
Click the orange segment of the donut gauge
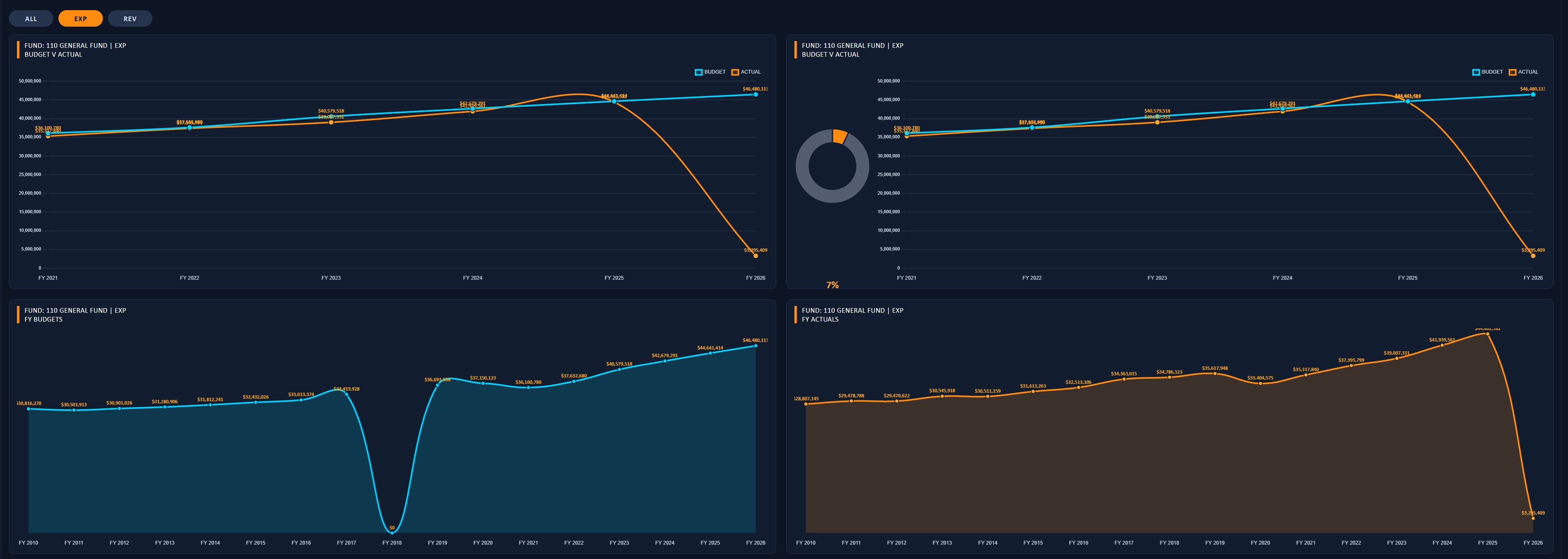point(840,136)
